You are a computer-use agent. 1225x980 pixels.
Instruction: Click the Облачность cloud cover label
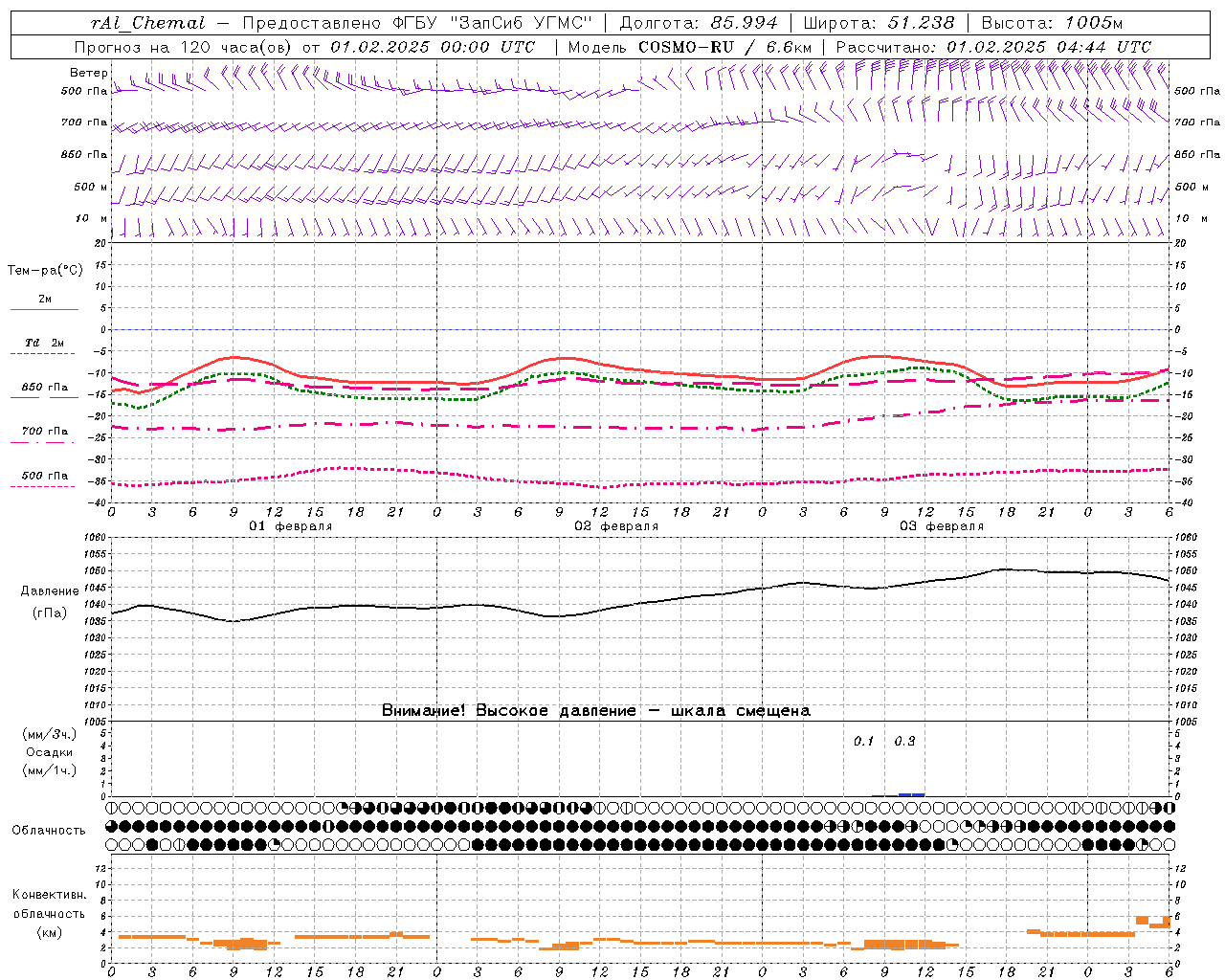[x=49, y=831]
